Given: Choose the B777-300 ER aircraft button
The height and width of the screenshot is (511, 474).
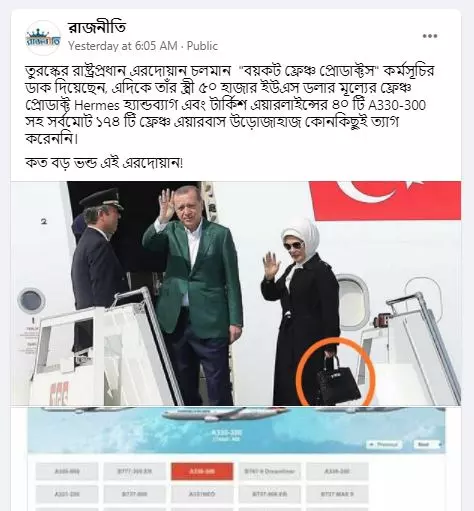Looking at the screenshot, I should pos(134,471).
